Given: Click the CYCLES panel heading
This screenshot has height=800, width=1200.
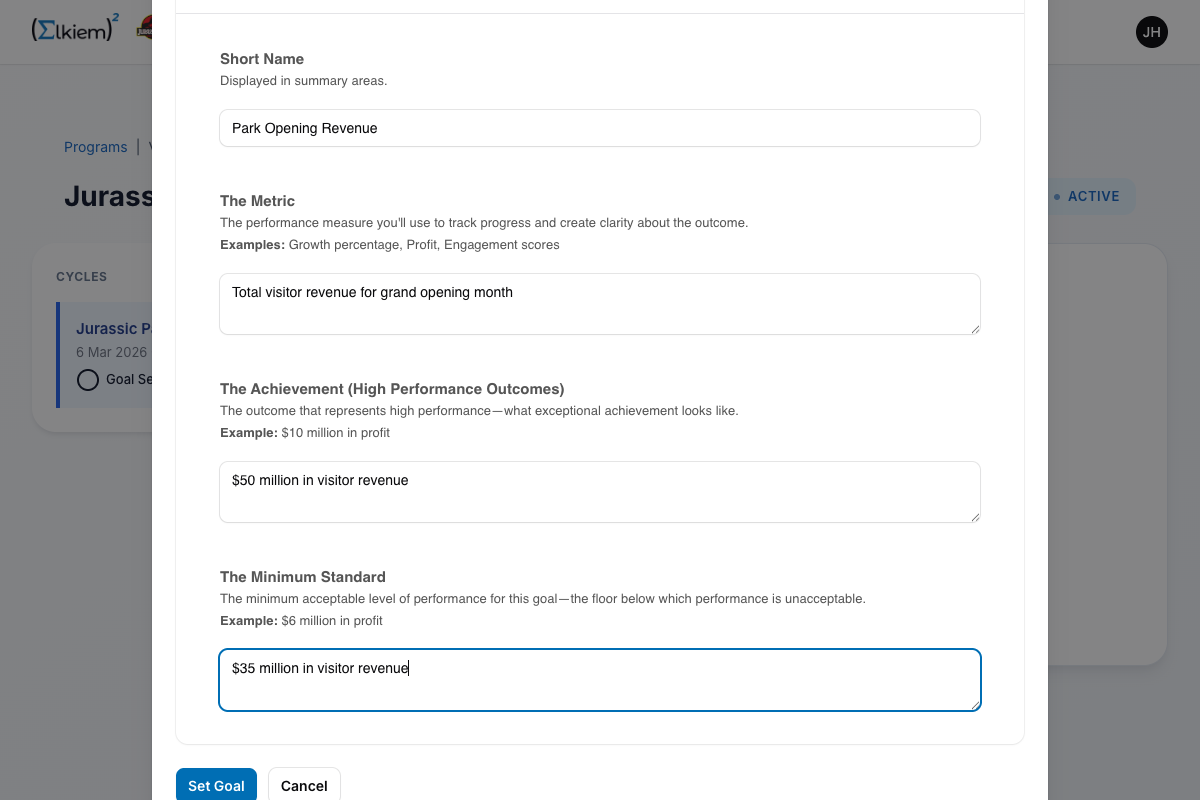Looking at the screenshot, I should (81, 277).
